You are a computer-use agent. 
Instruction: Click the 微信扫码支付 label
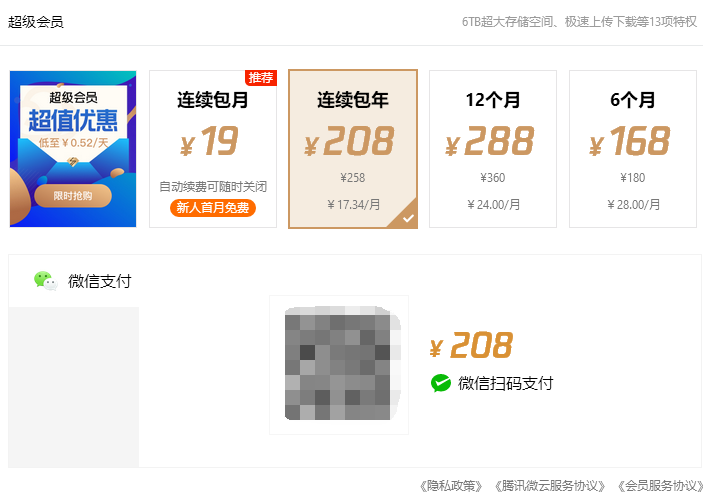505,383
